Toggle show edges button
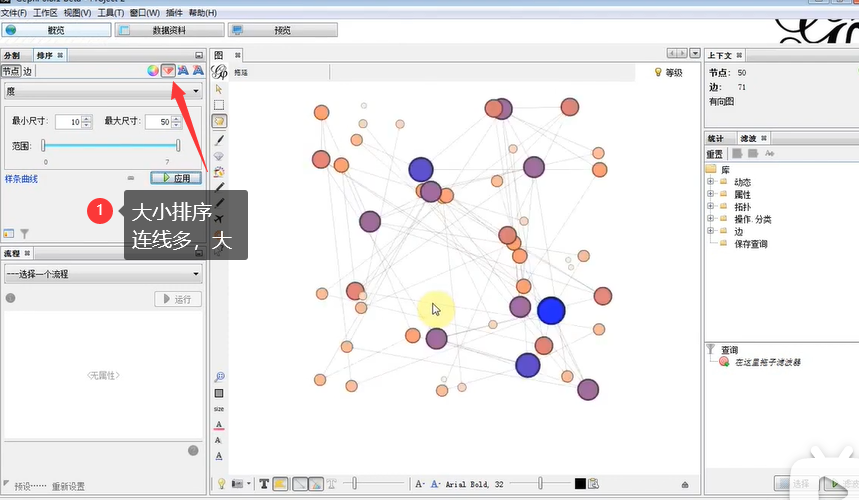Screen dimensions: 859x500 [300, 484]
